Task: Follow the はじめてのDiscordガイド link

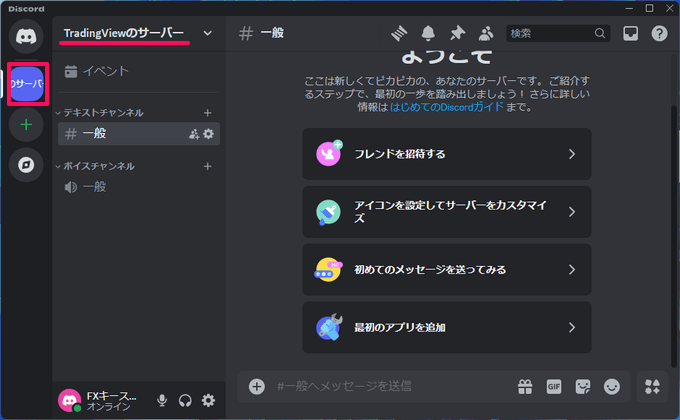Action: point(447,107)
